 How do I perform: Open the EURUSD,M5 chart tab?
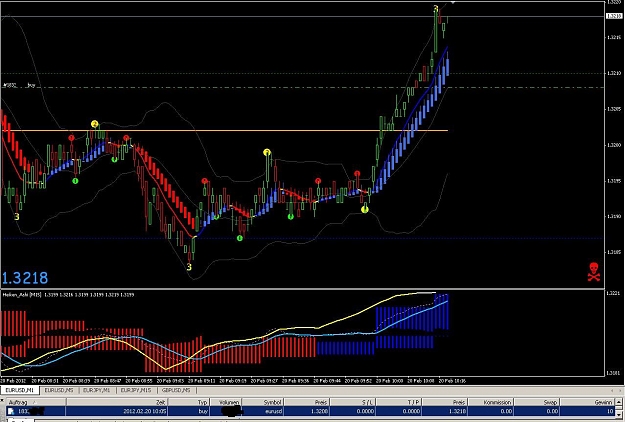pos(59,390)
